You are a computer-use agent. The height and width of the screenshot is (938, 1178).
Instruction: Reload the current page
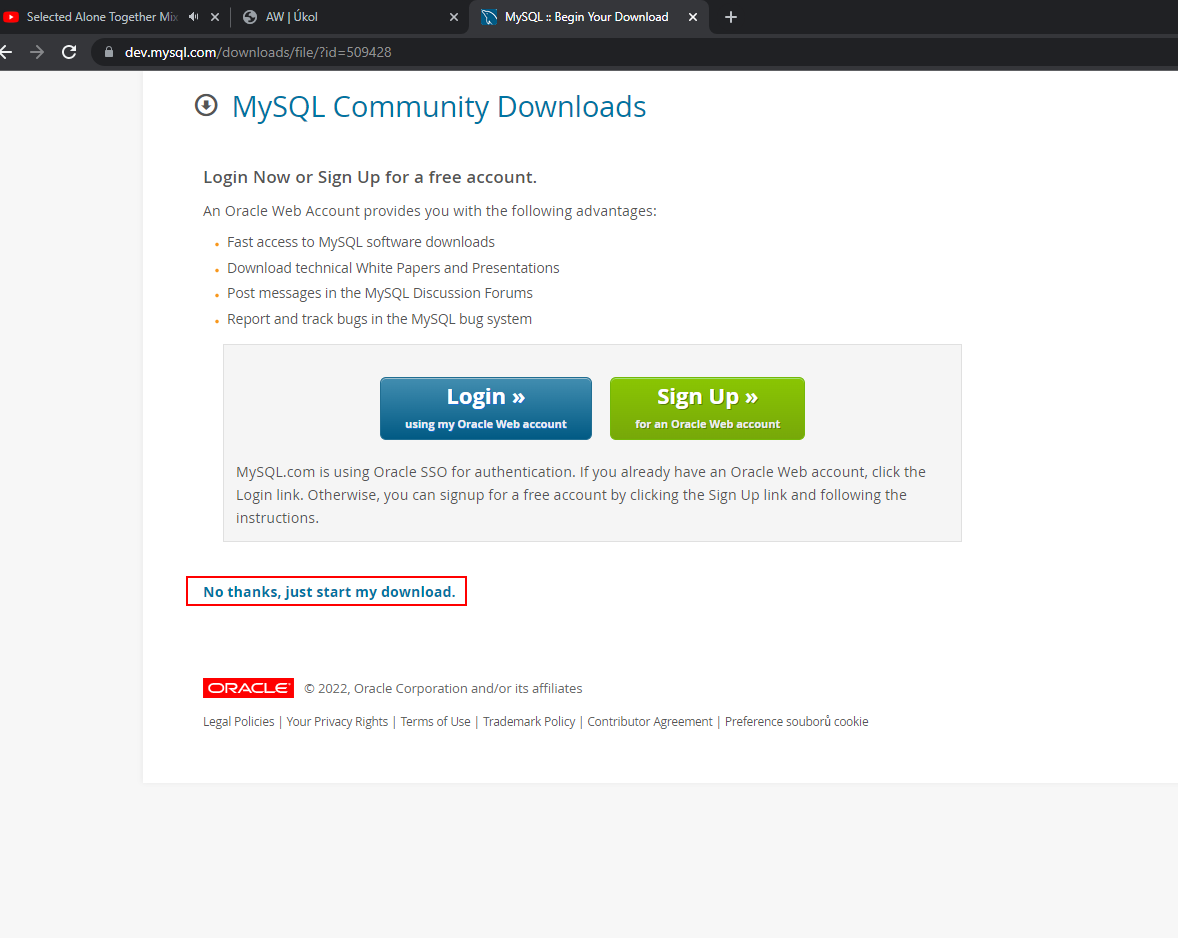(x=69, y=52)
